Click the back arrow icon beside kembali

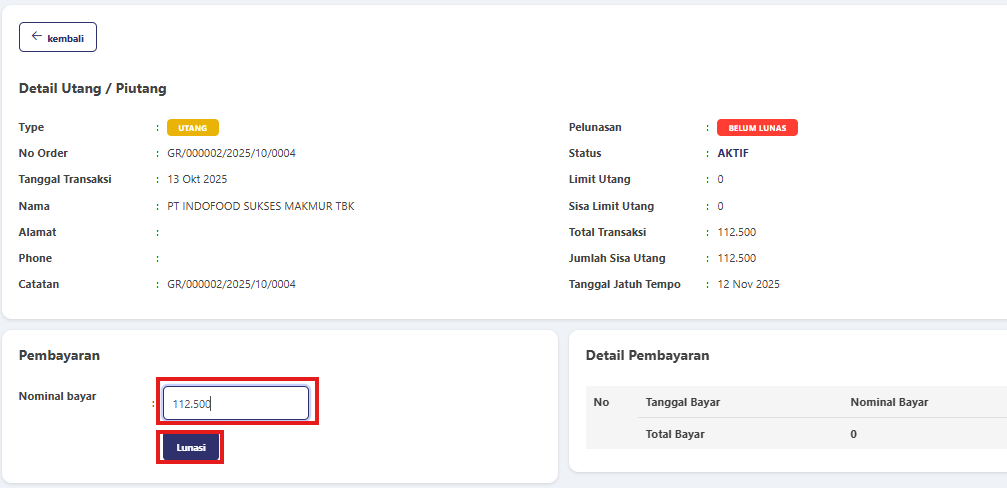click(x=36, y=36)
